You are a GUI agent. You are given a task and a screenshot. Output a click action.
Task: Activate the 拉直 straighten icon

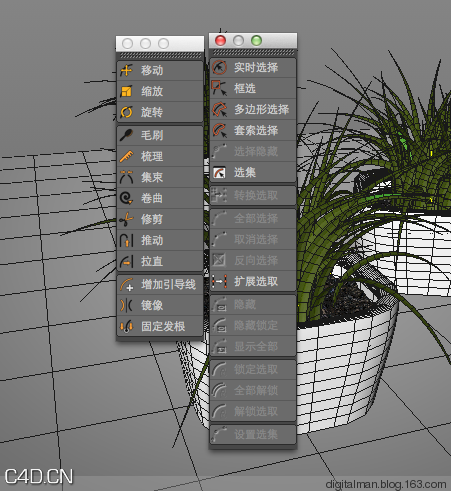point(126,261)
